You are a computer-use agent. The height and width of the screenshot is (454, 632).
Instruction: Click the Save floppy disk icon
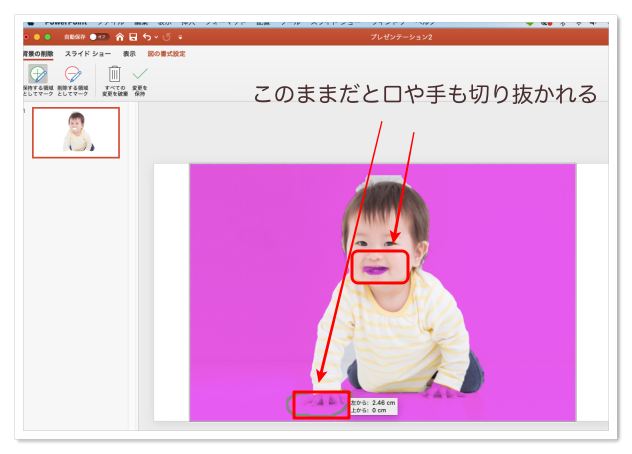pos(133,37)
